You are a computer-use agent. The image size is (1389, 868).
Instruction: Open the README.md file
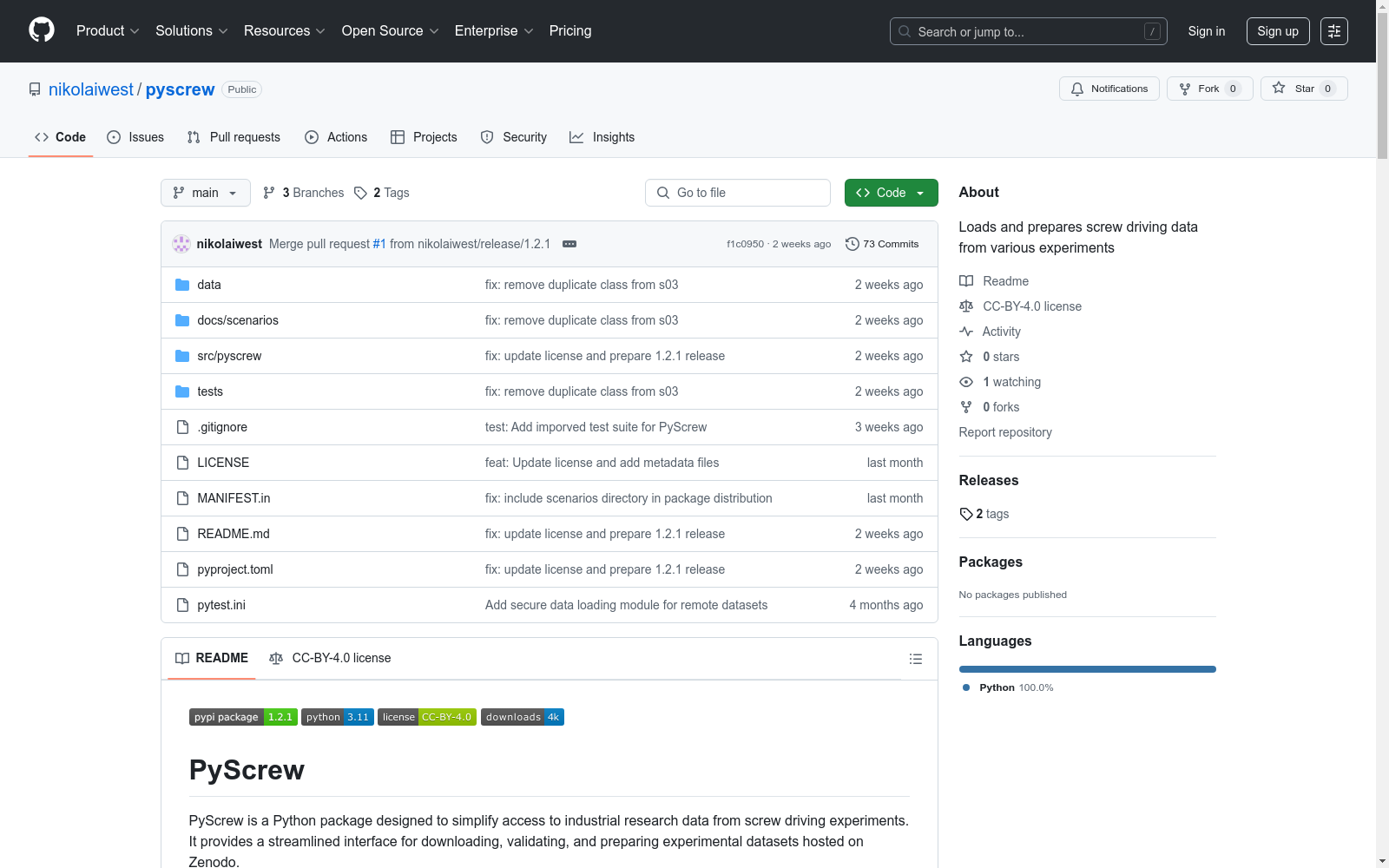[234, 534]
